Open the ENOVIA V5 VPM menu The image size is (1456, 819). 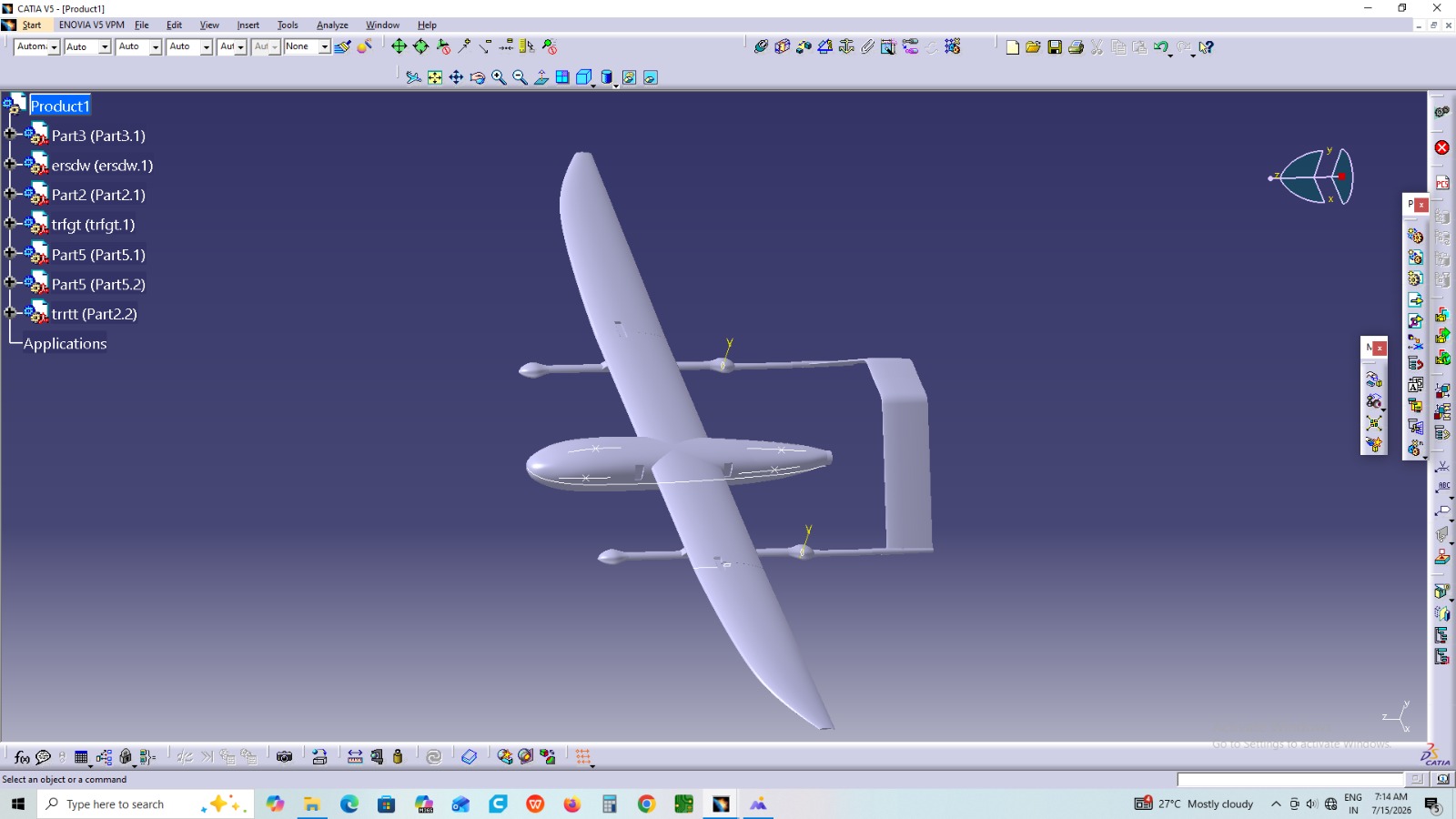[x=92, y=25]
